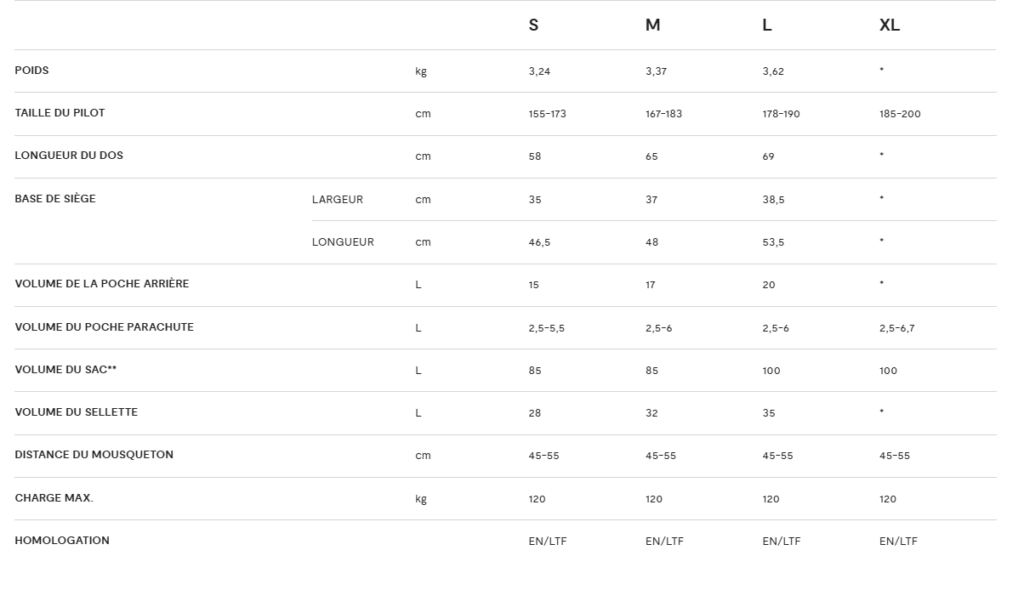Click the 2,5-6,7 parachute volume value
1024x590 pixels.
pyautogui.click(x=897, y=328)
